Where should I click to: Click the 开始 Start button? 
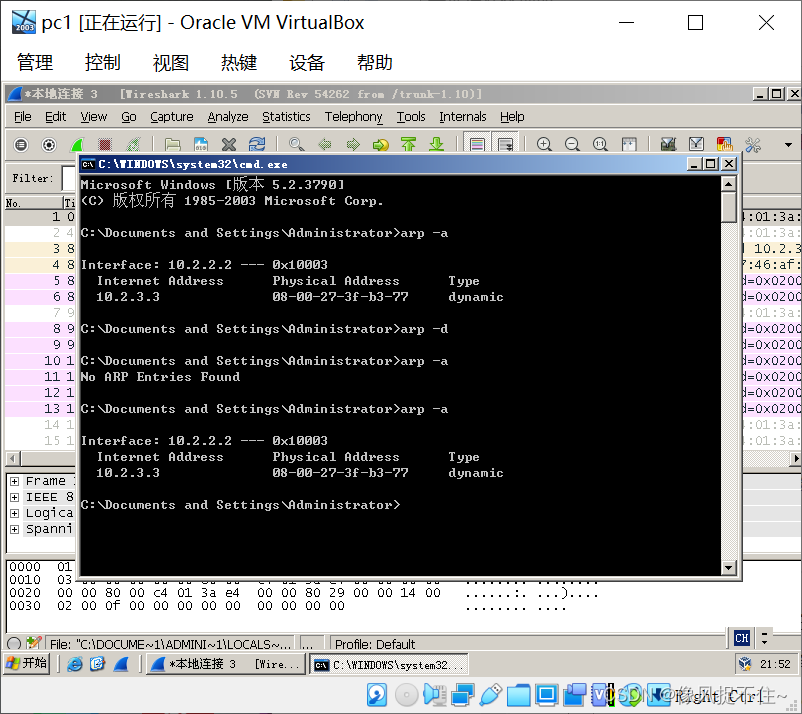coord(27,664)
